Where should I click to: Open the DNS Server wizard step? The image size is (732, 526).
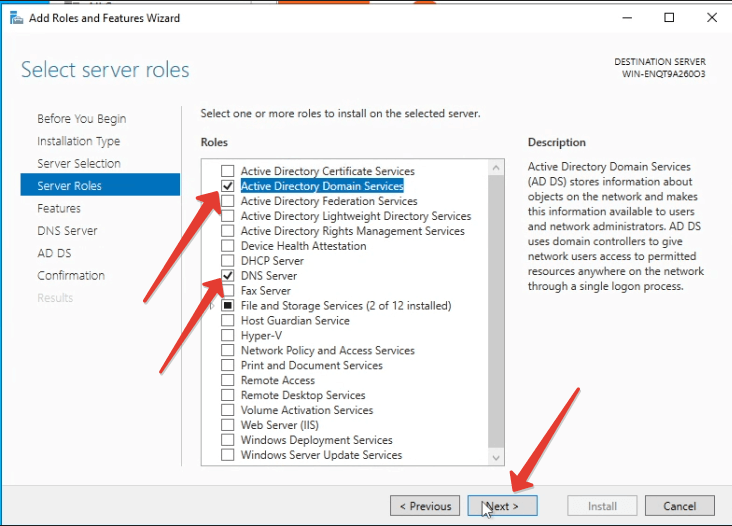point(67,231)
